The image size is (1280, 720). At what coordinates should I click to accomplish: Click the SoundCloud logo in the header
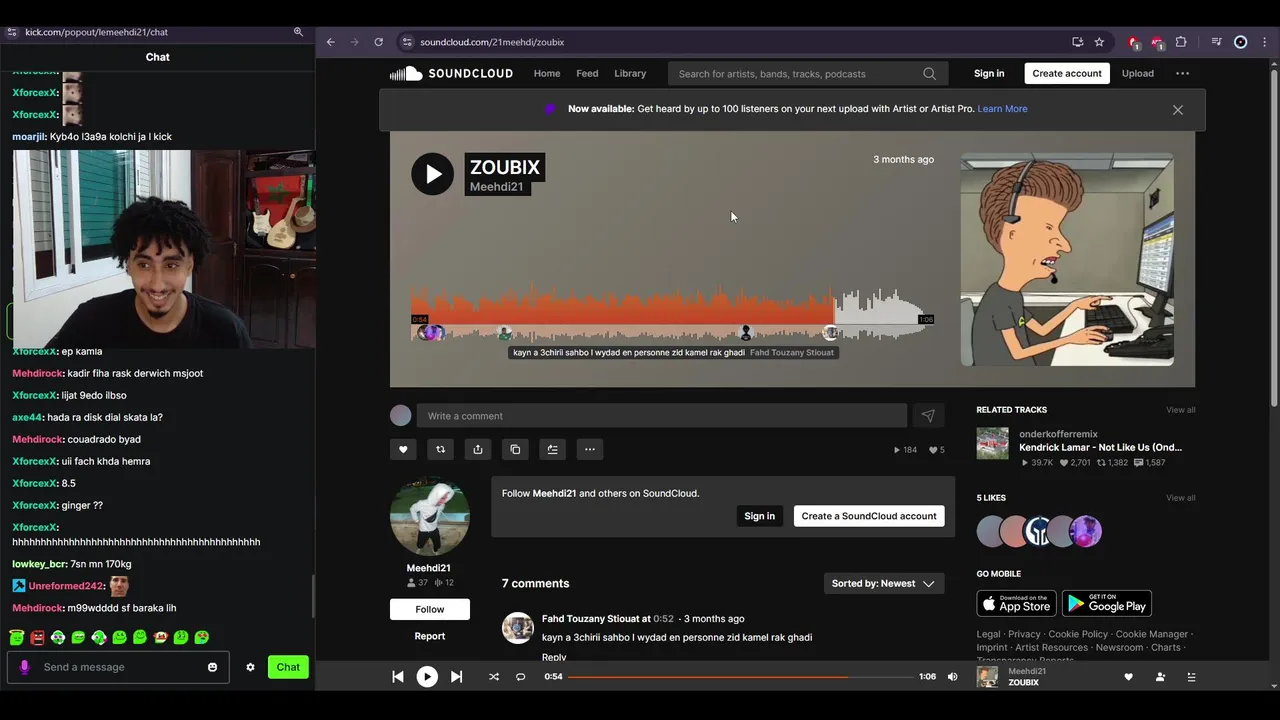tap(451, 73)
